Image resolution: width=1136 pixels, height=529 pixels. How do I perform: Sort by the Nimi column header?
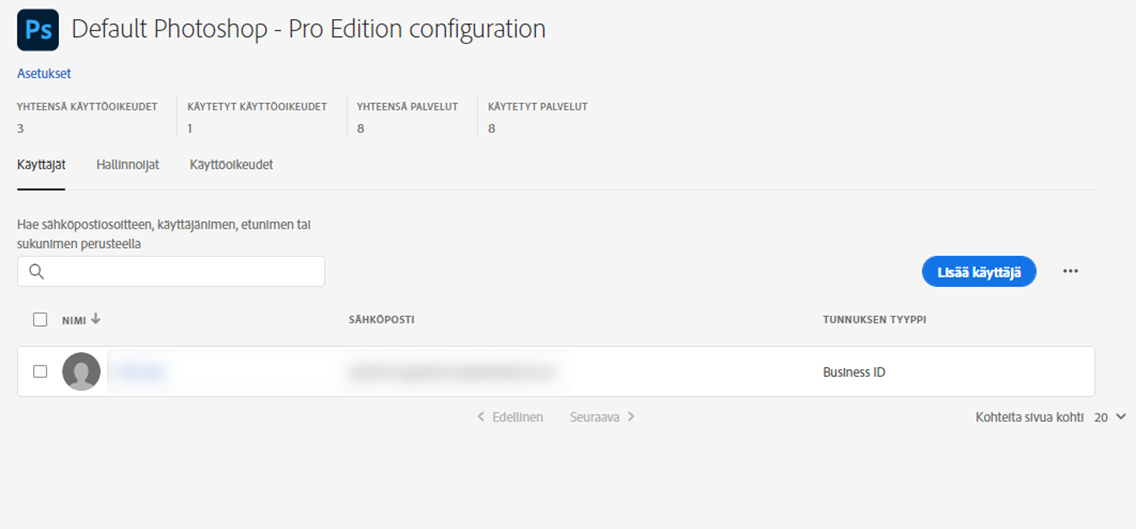pos(74,320)
